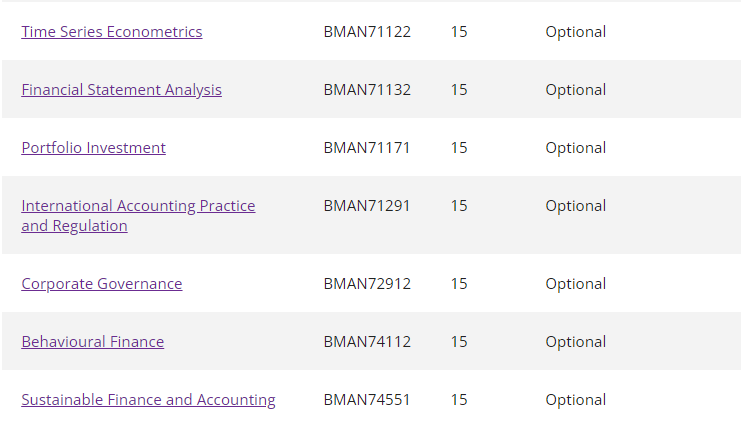The image size is (743, 431).
Task: Follow the Portfolio Investment course link
Action: point(93,148)
